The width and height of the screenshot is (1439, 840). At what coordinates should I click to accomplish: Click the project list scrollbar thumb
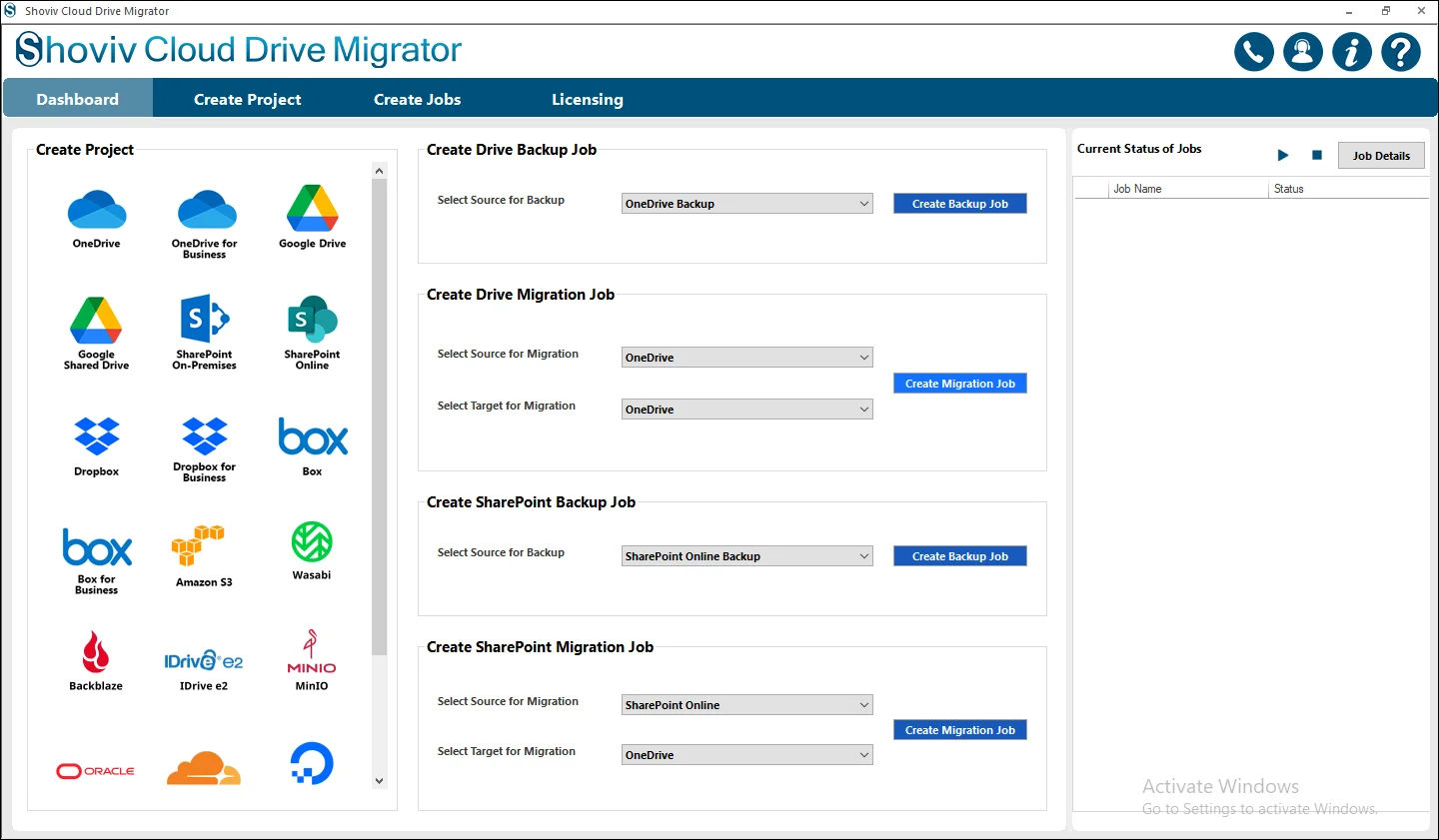[x=379, y=418]
